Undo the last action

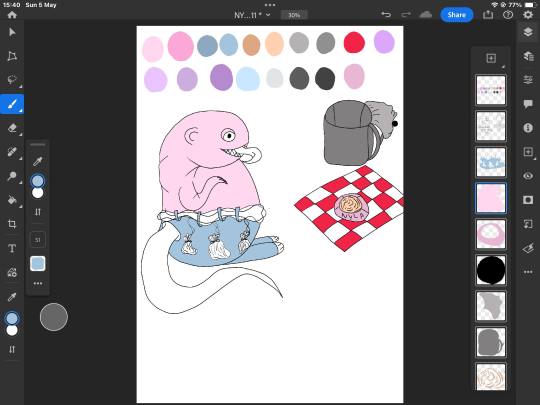coord(386,14)
